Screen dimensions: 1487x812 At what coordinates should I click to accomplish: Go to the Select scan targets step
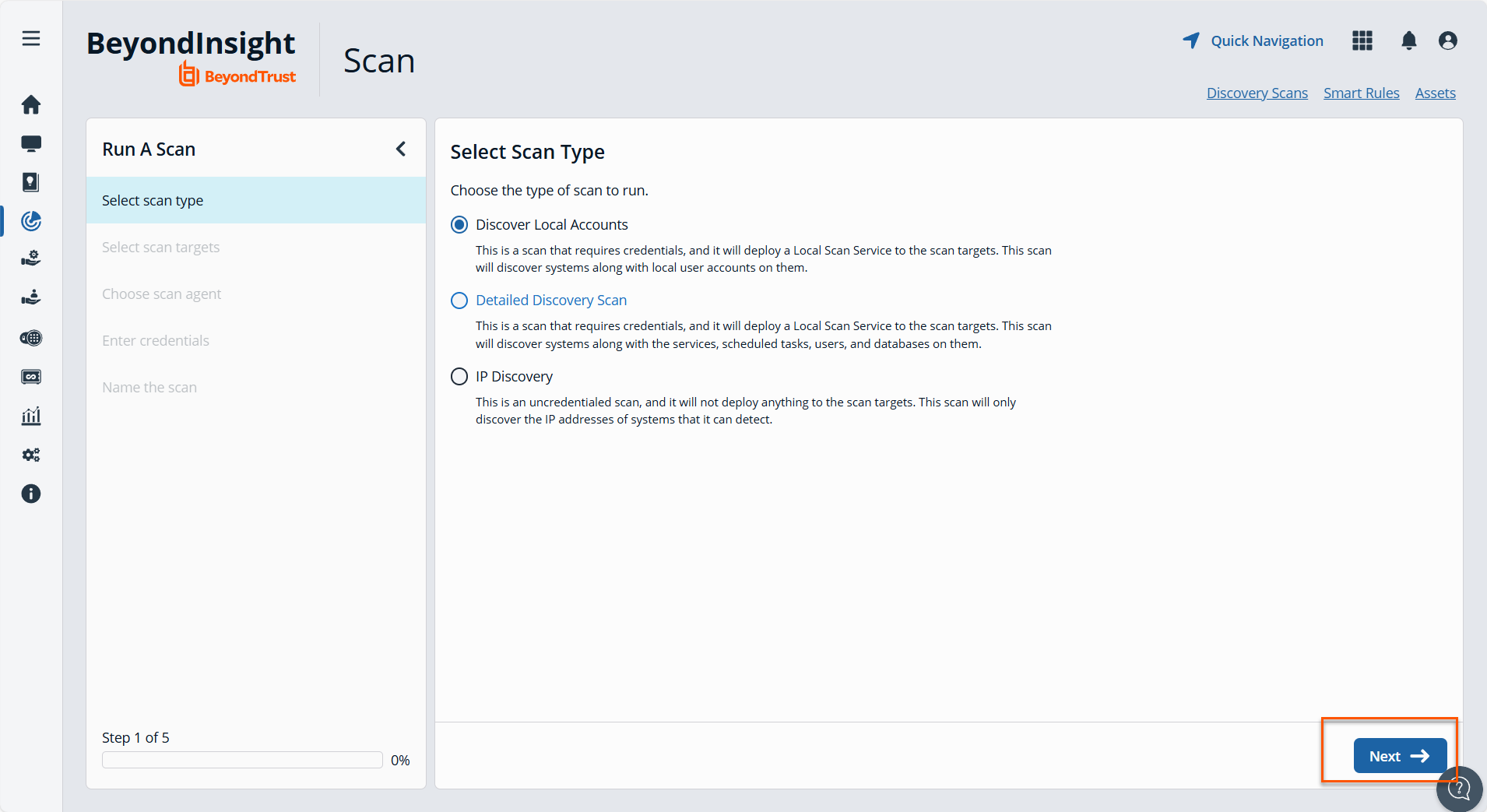tap(256, 247)
